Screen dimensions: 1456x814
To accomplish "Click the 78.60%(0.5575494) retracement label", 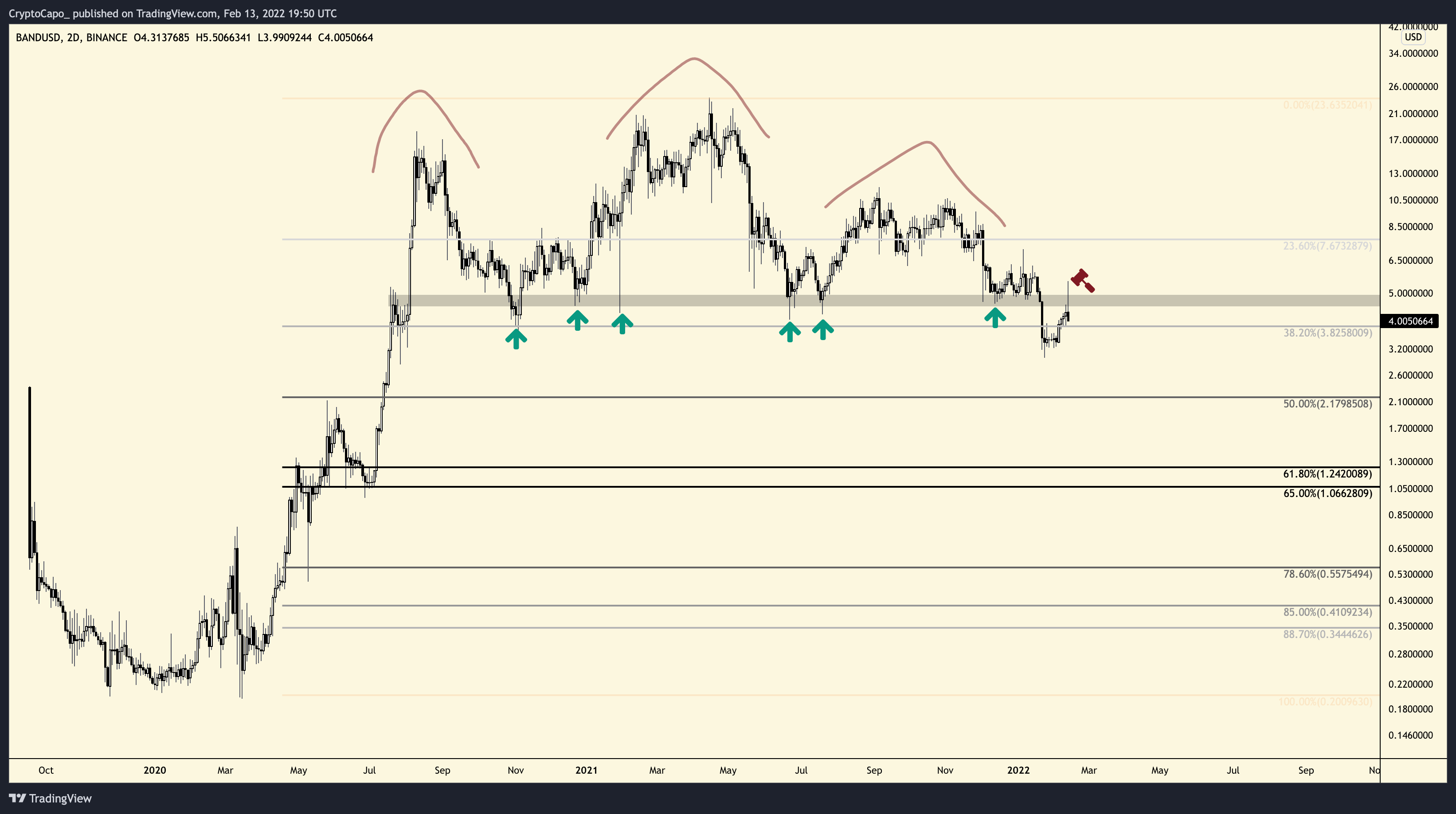I will (x=1327, y=574).
